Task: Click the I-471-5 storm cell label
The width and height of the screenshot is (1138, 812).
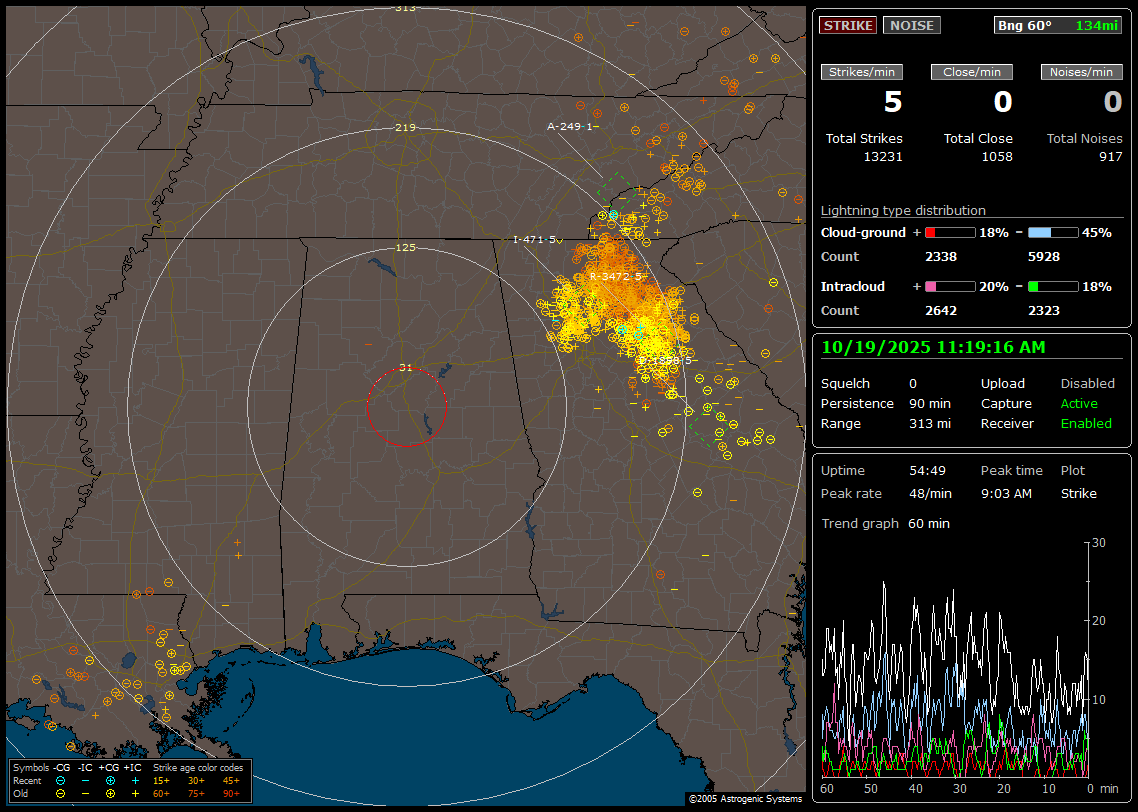Action: 536,240
